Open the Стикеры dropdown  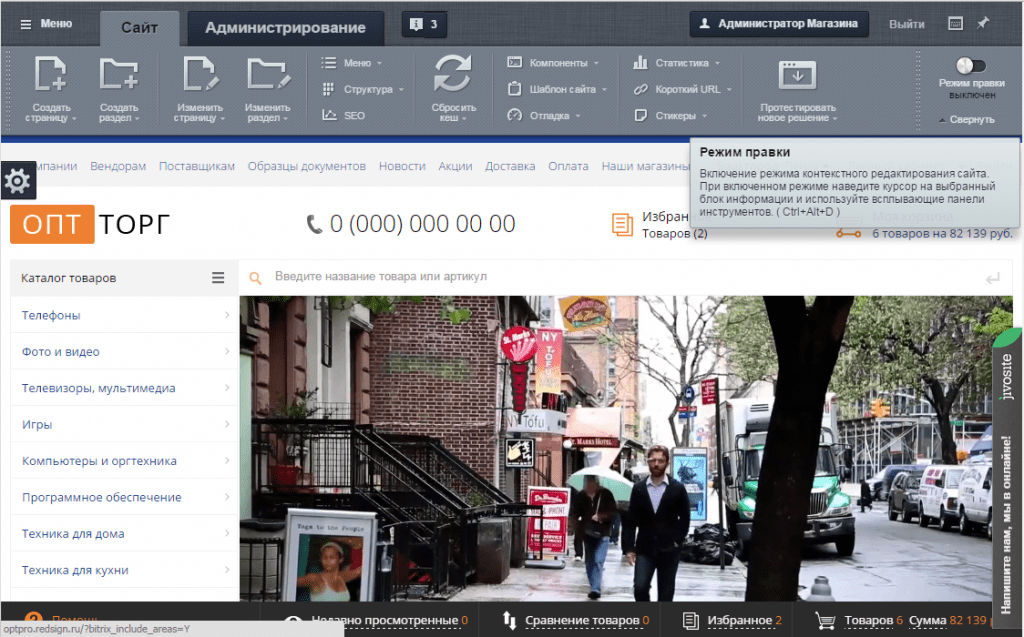(670, 116)
